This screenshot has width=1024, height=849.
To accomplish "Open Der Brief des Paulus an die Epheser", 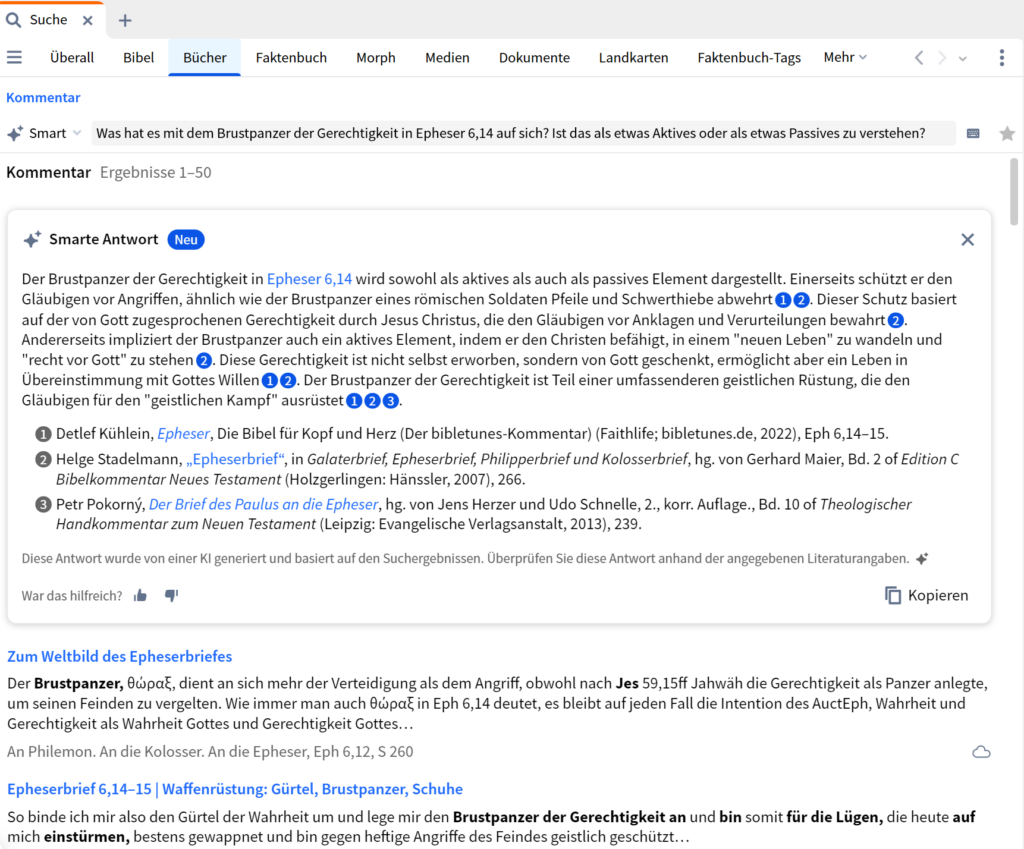I will point(263,504).
